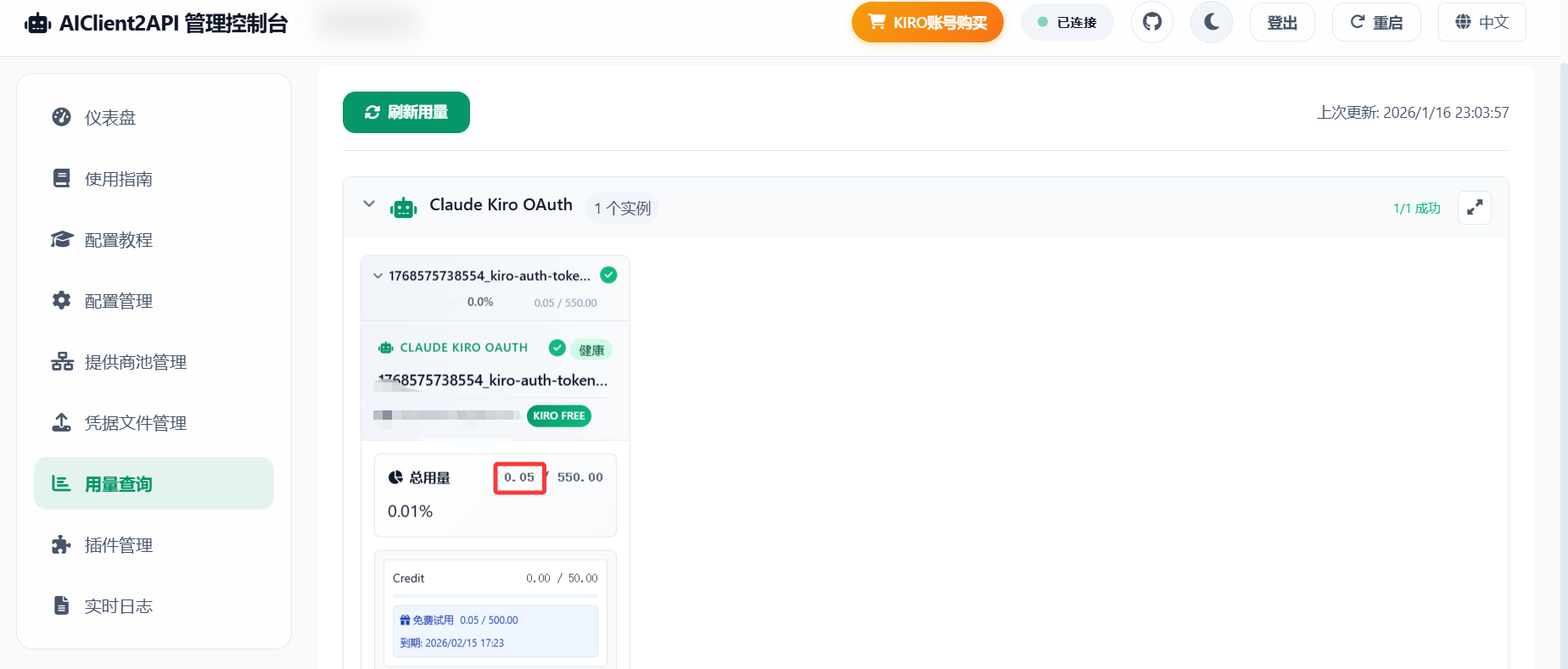
Task: Select the active 用量查询 menu item
Action: (154, 483)
